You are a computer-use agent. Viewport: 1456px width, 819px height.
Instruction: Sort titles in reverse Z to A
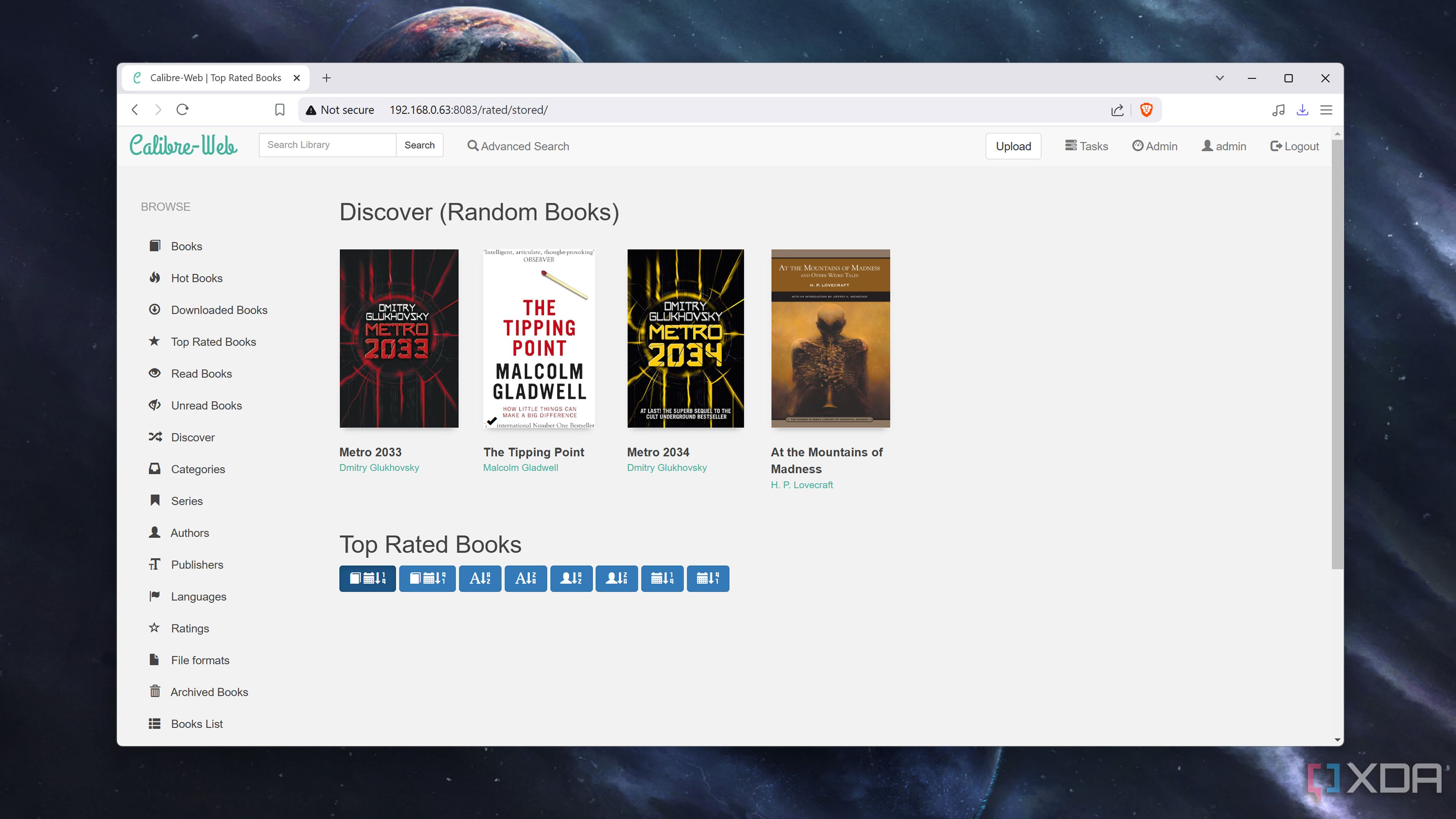tap(526, 578)
